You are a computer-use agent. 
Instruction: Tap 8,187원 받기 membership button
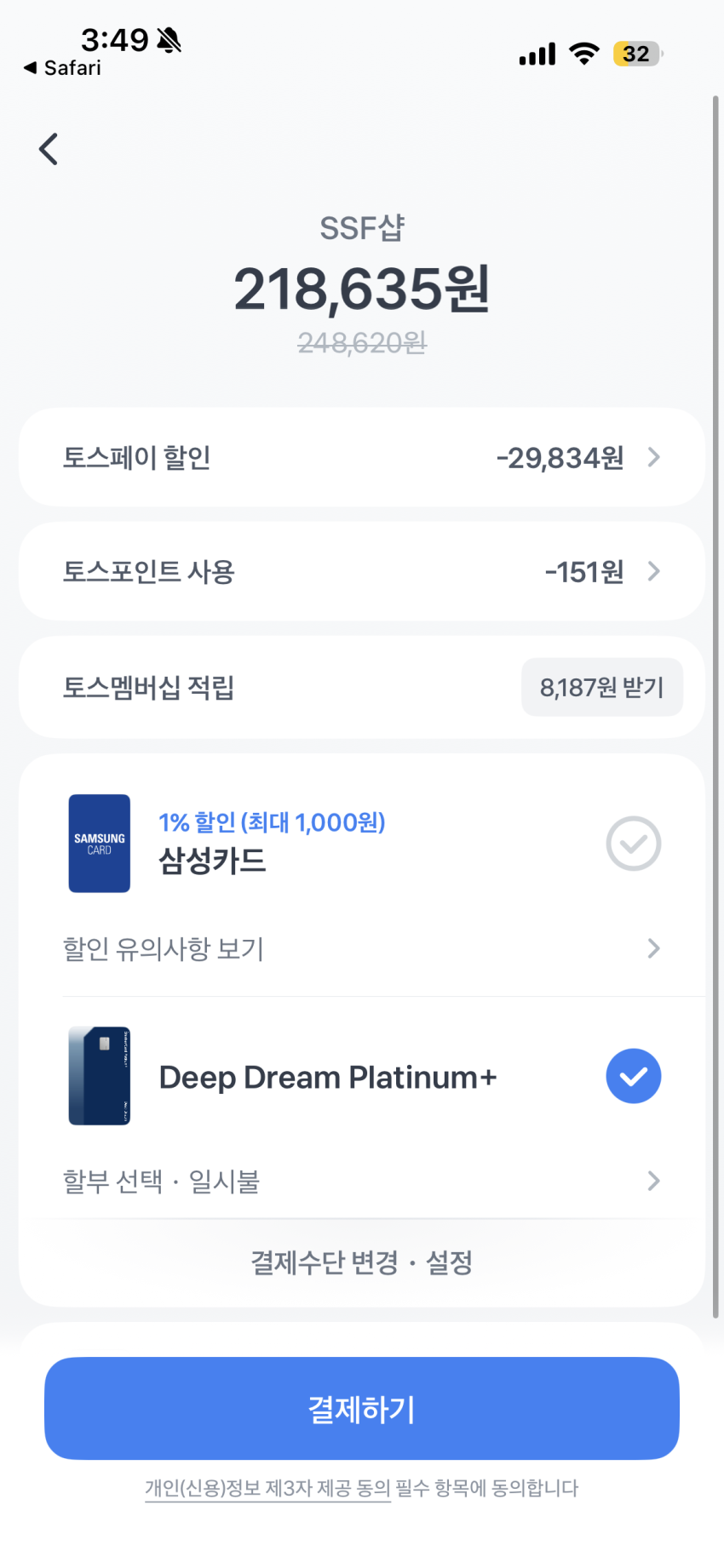pos(601,687)
